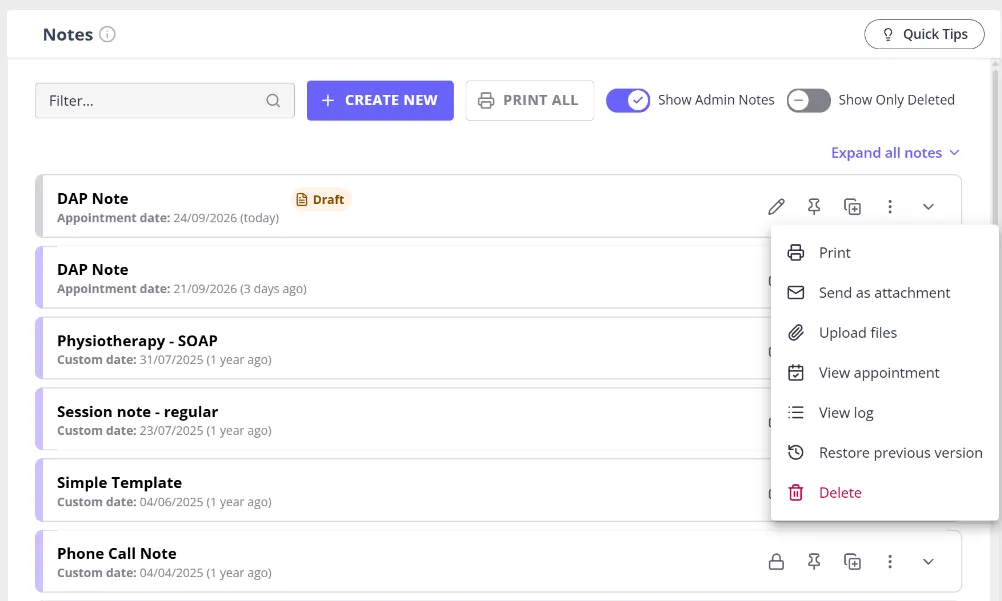
Task: Open more options for Phone Call Note
Action: (x=890, y=562)
